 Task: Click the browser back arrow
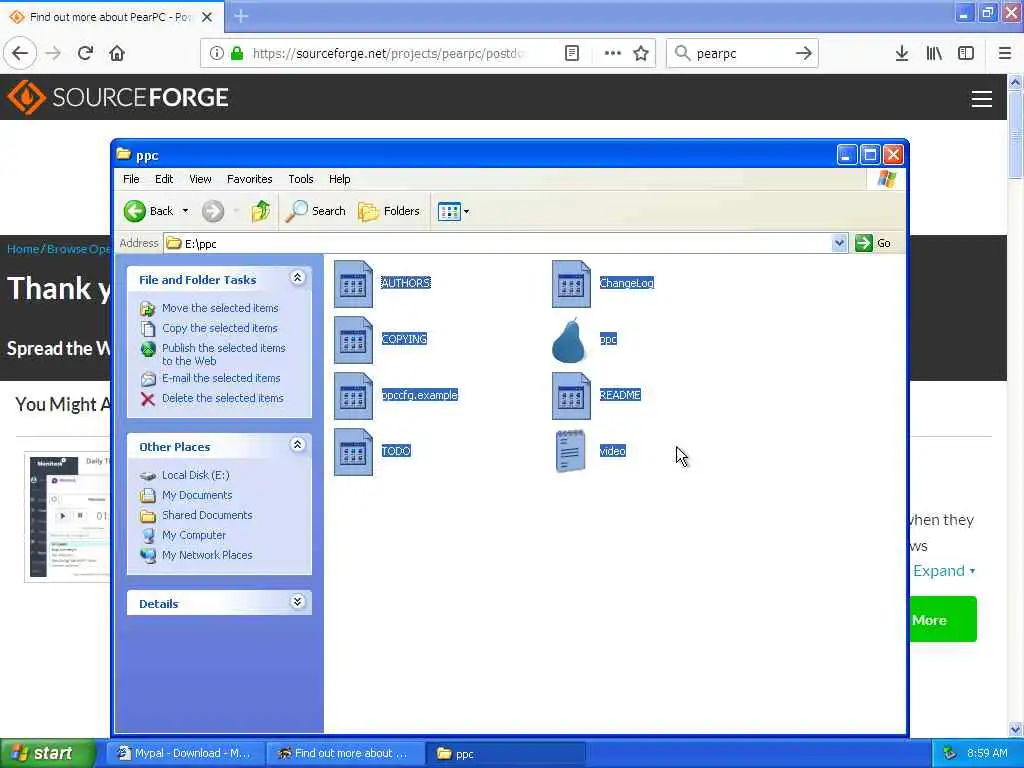click(20, 53)
